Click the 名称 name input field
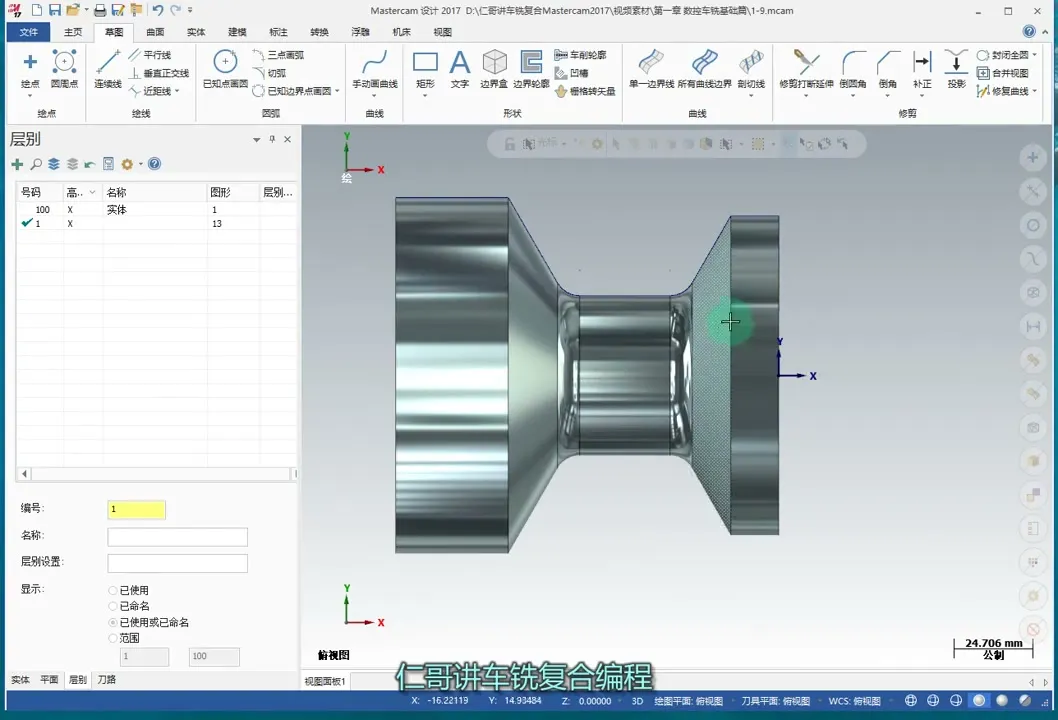The width and height of the screenshot is (1058, 720). [177, 537]
